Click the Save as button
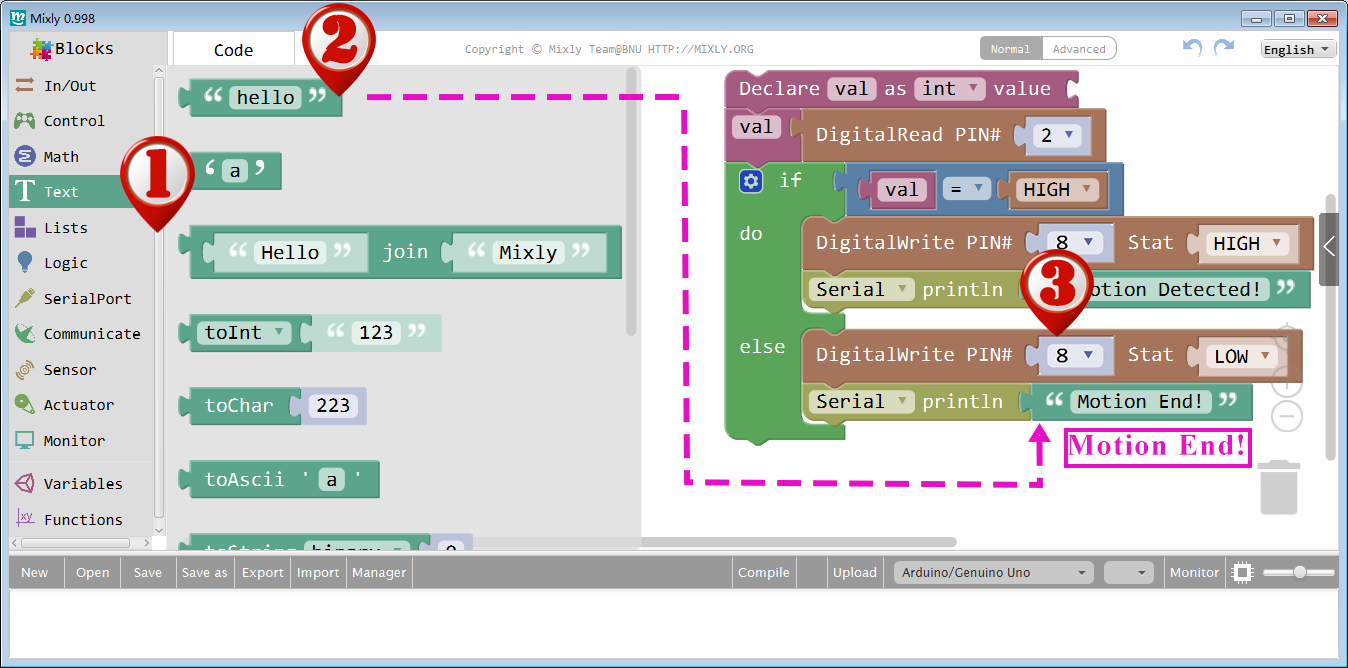 205,573
